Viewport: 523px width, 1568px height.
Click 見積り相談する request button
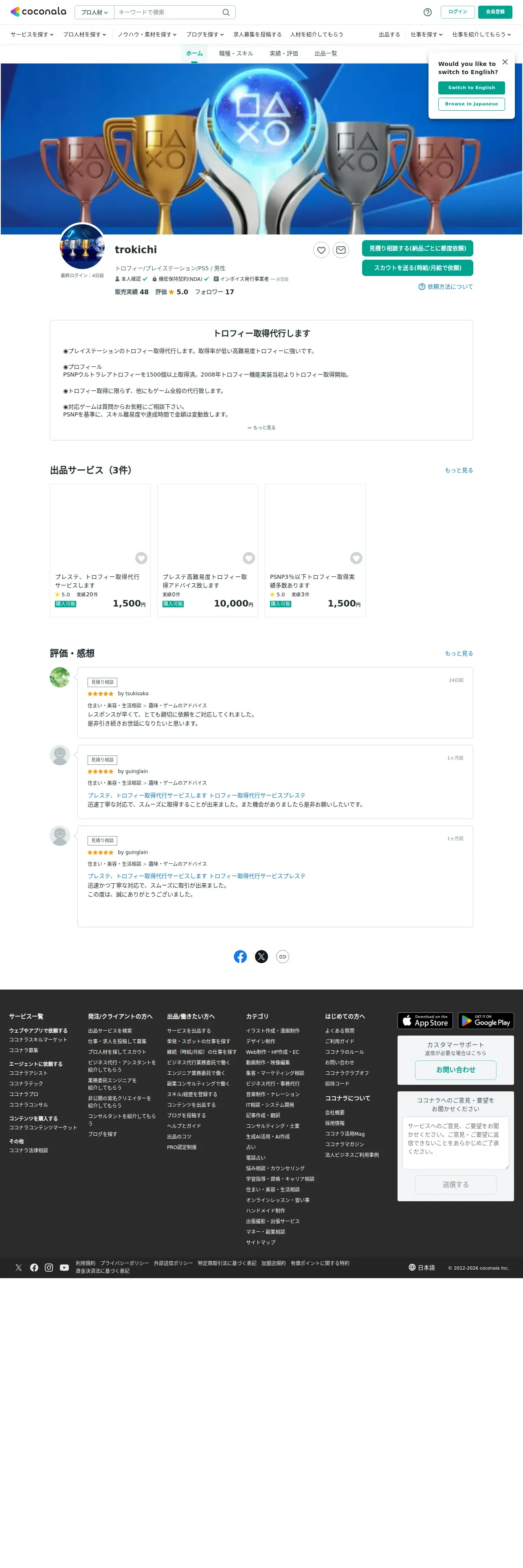click(418, 248)
